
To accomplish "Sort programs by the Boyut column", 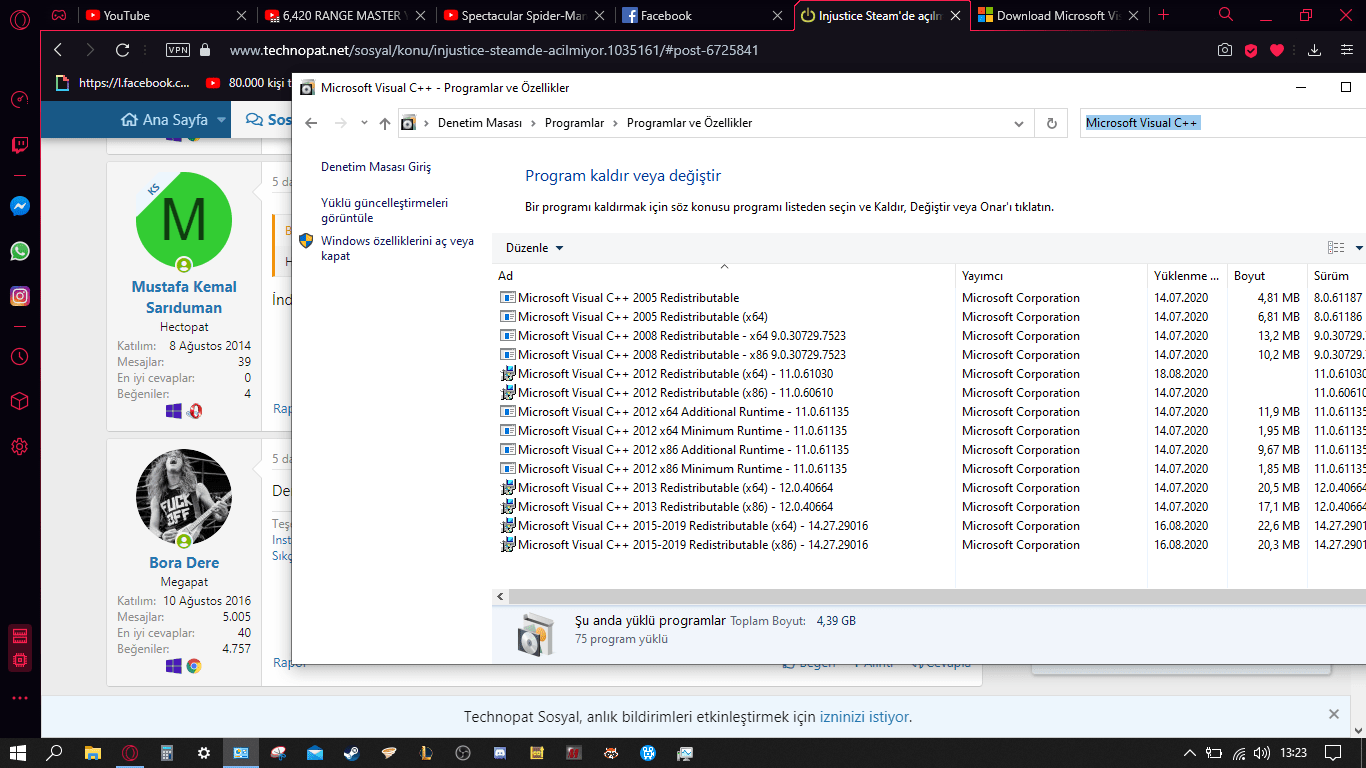I will (x=1266, y=275).
